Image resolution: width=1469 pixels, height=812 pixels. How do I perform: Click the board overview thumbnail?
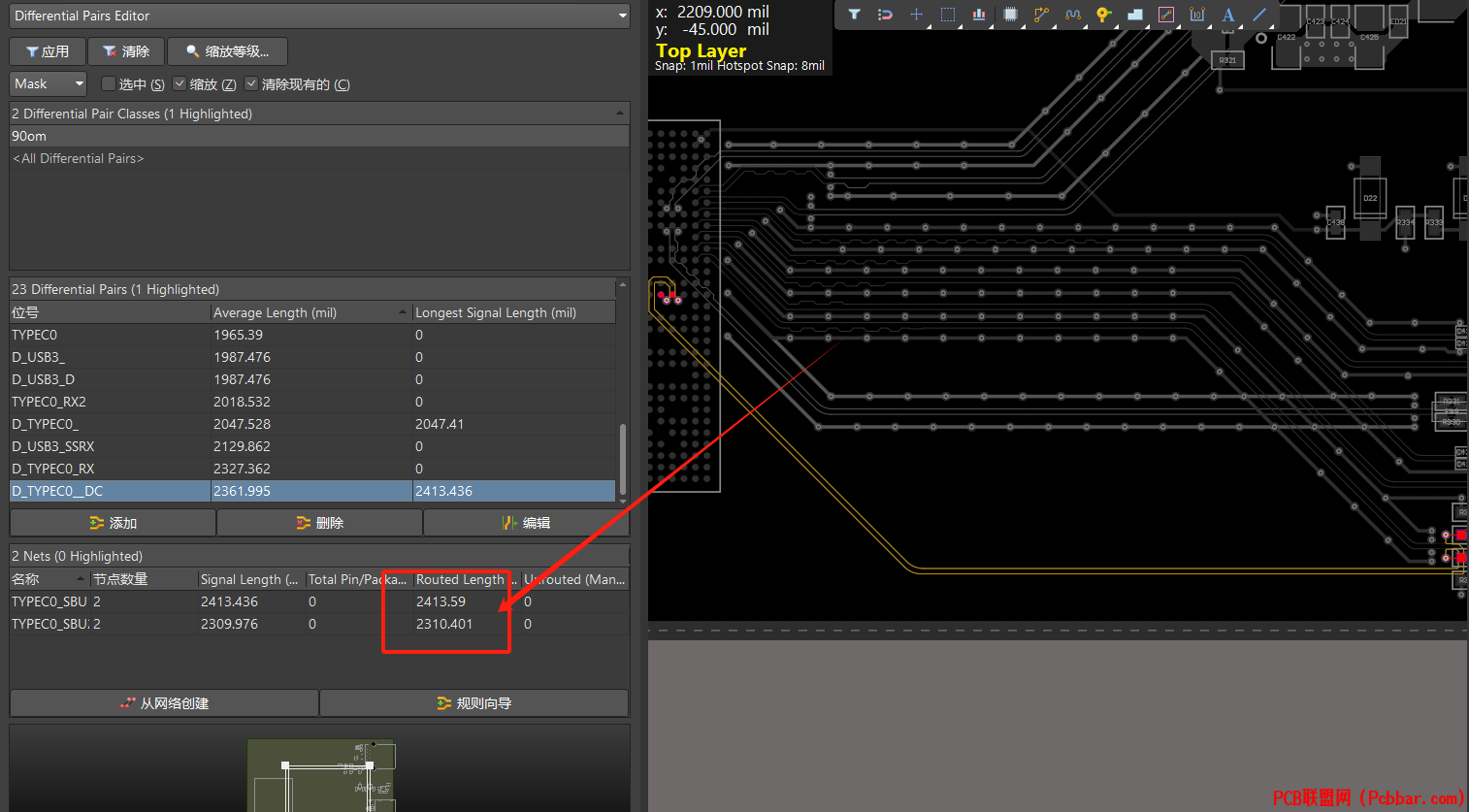point(320,775)
